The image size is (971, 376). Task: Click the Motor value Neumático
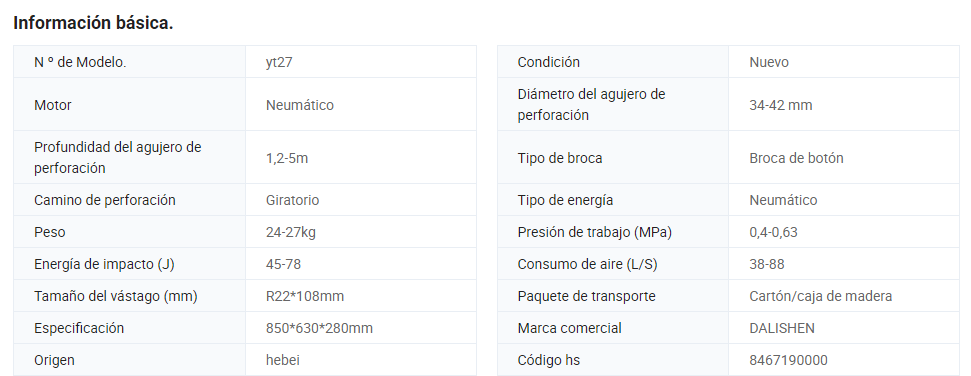tap(300, 105)
